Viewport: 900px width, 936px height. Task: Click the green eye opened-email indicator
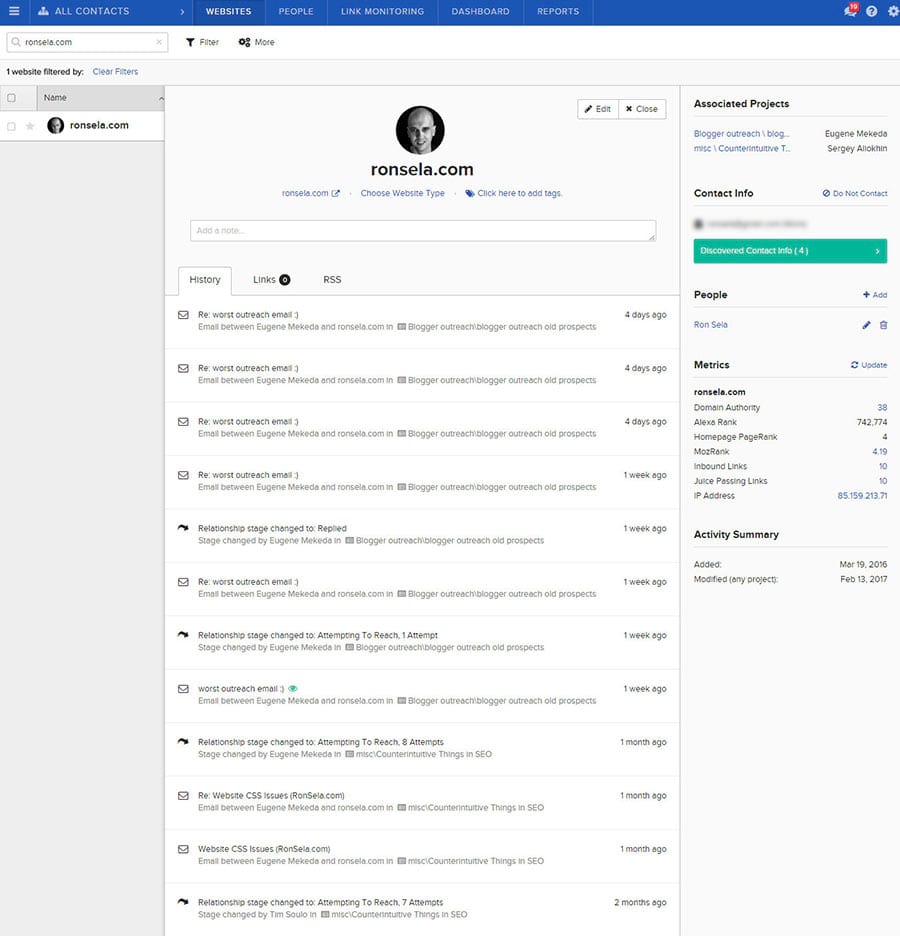(x=292, y=688)
